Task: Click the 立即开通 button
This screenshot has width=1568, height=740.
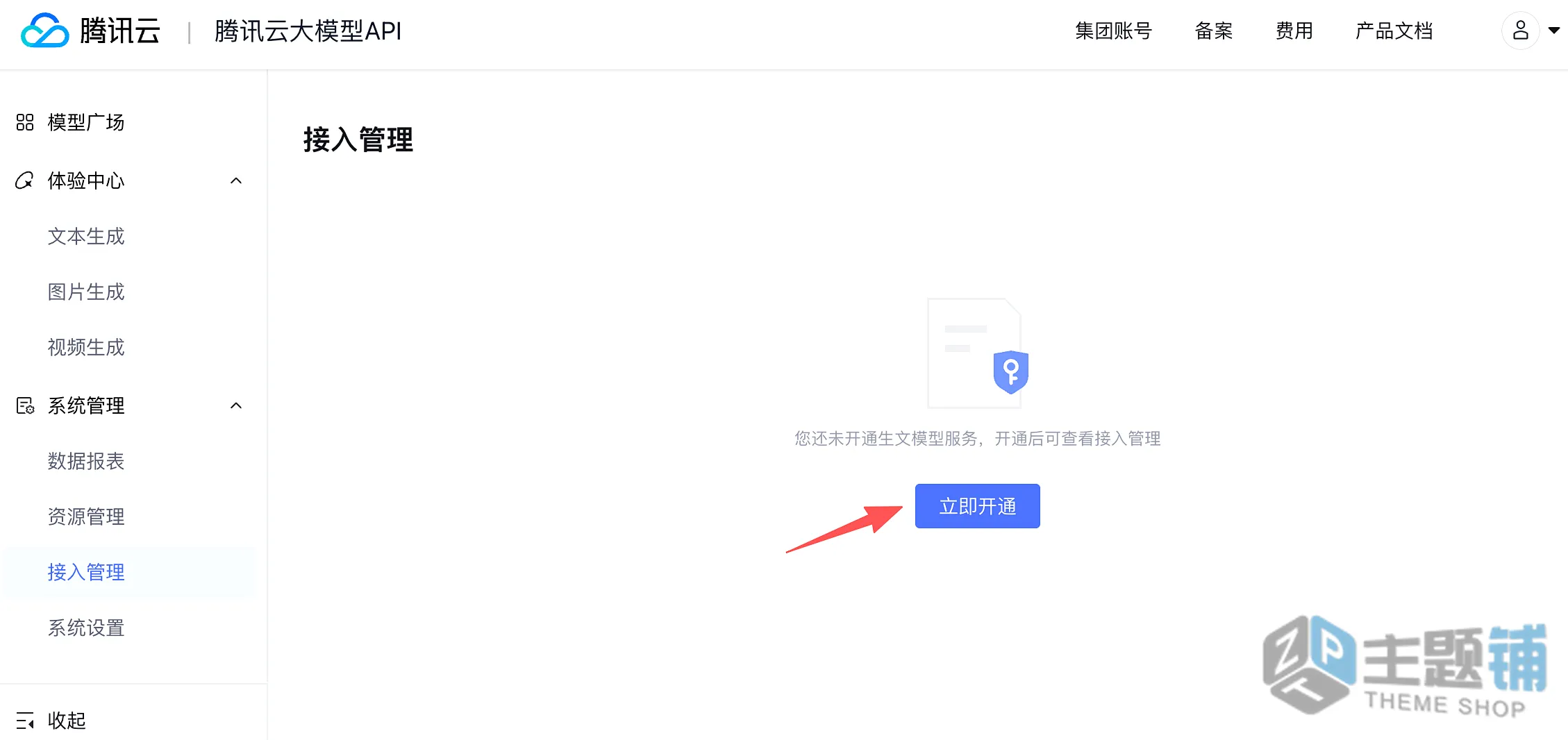Action: click(x=977, y=506)
